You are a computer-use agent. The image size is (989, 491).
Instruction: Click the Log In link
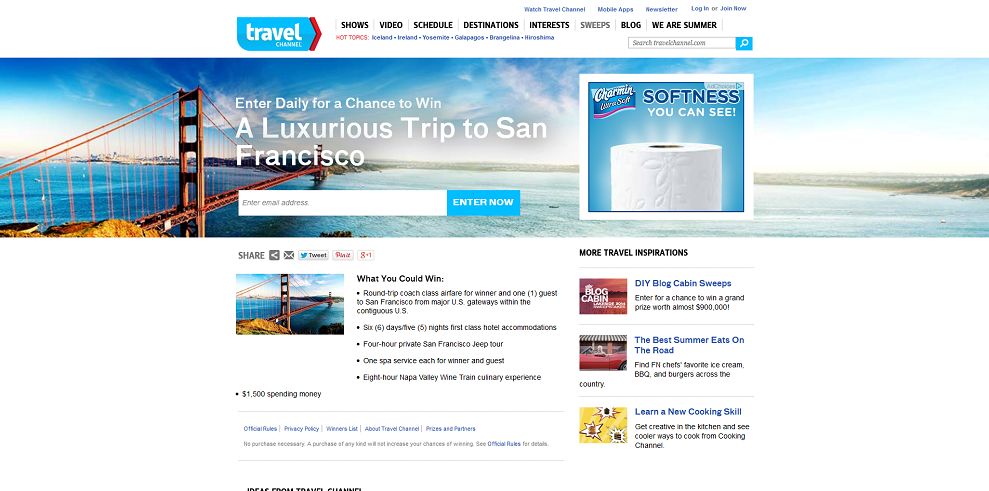[x=700, y=9]
